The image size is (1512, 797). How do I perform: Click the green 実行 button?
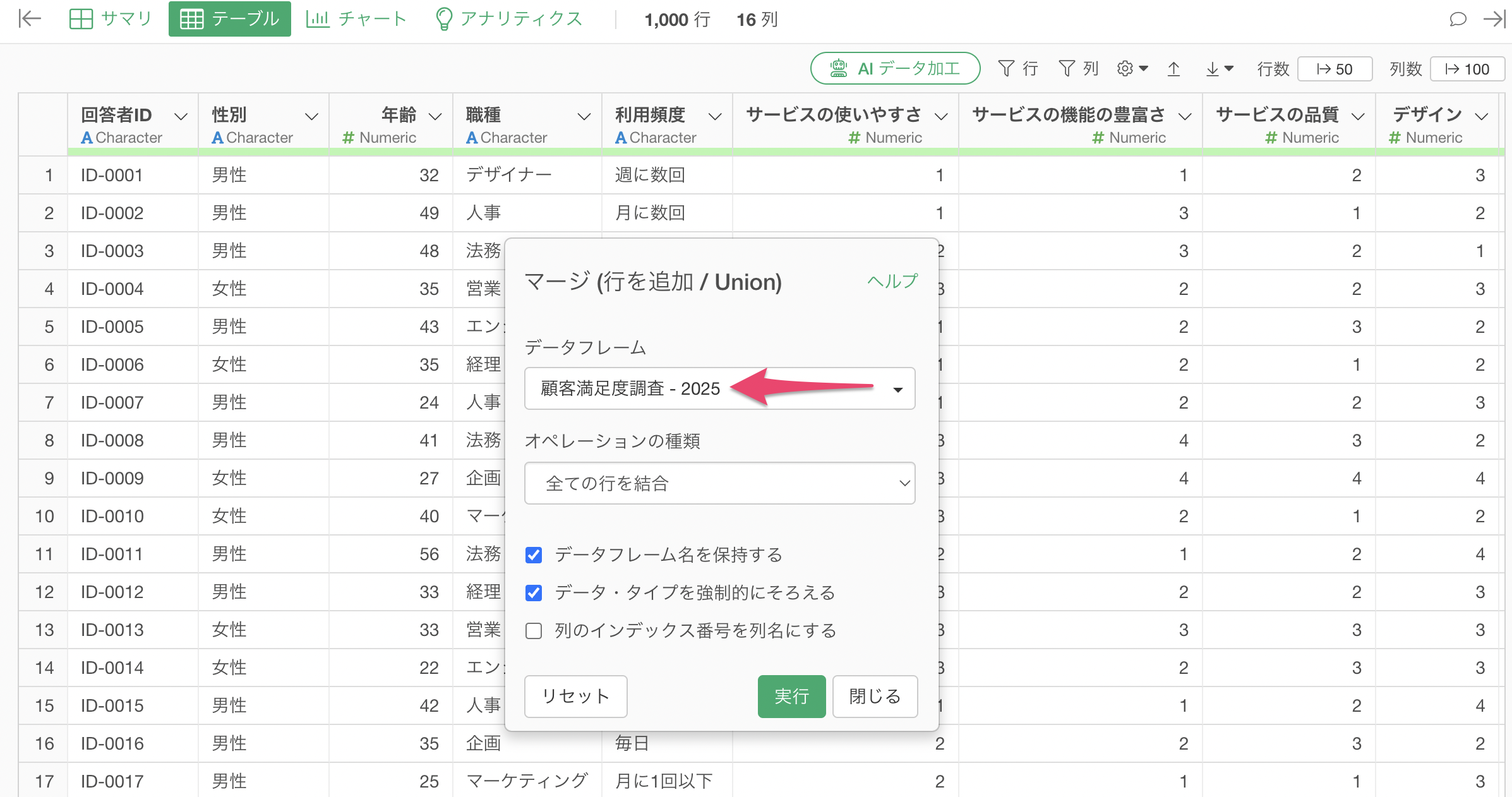[x=791, y=696]
